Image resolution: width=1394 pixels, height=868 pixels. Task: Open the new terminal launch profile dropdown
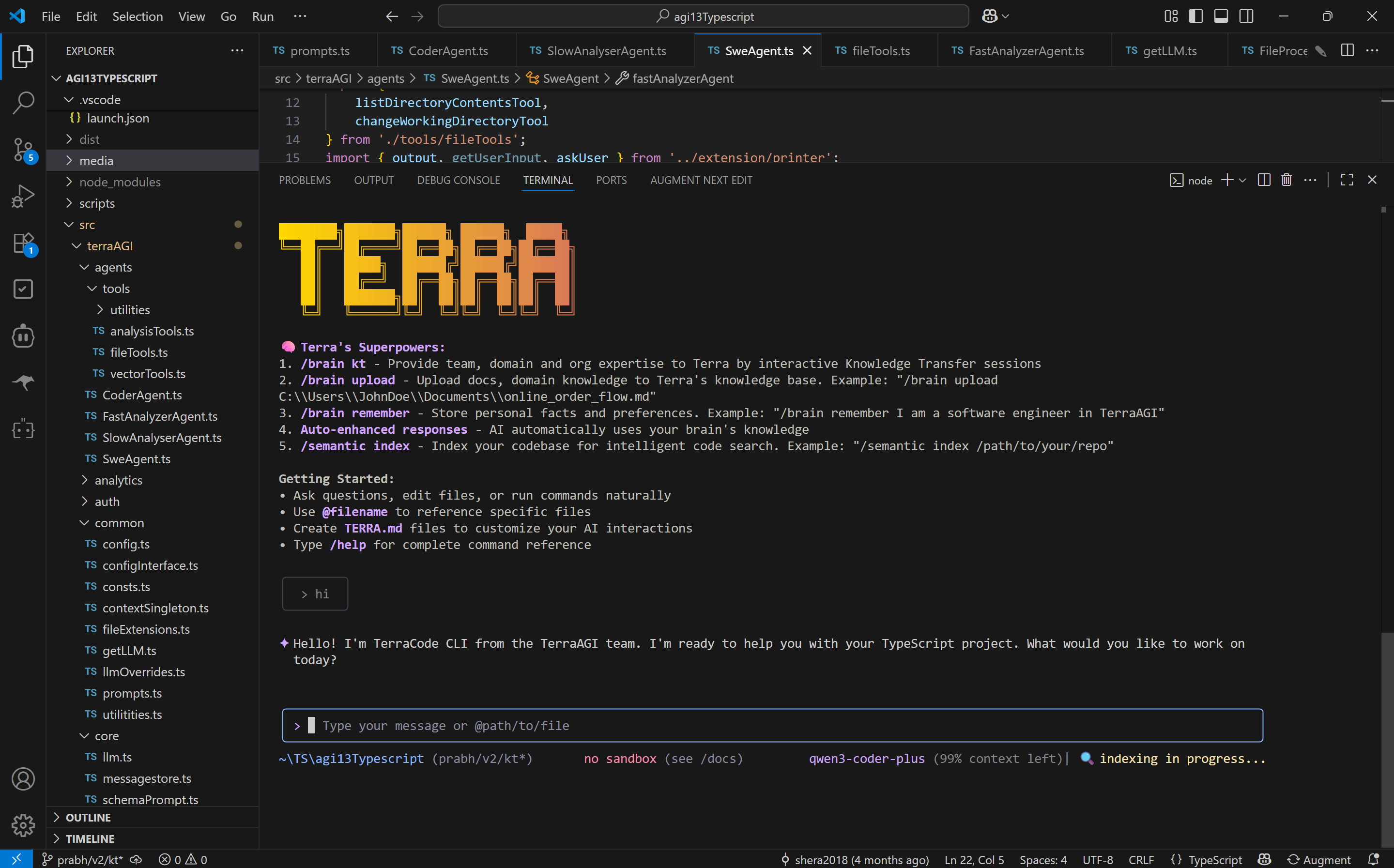[x=1242, y=180]
